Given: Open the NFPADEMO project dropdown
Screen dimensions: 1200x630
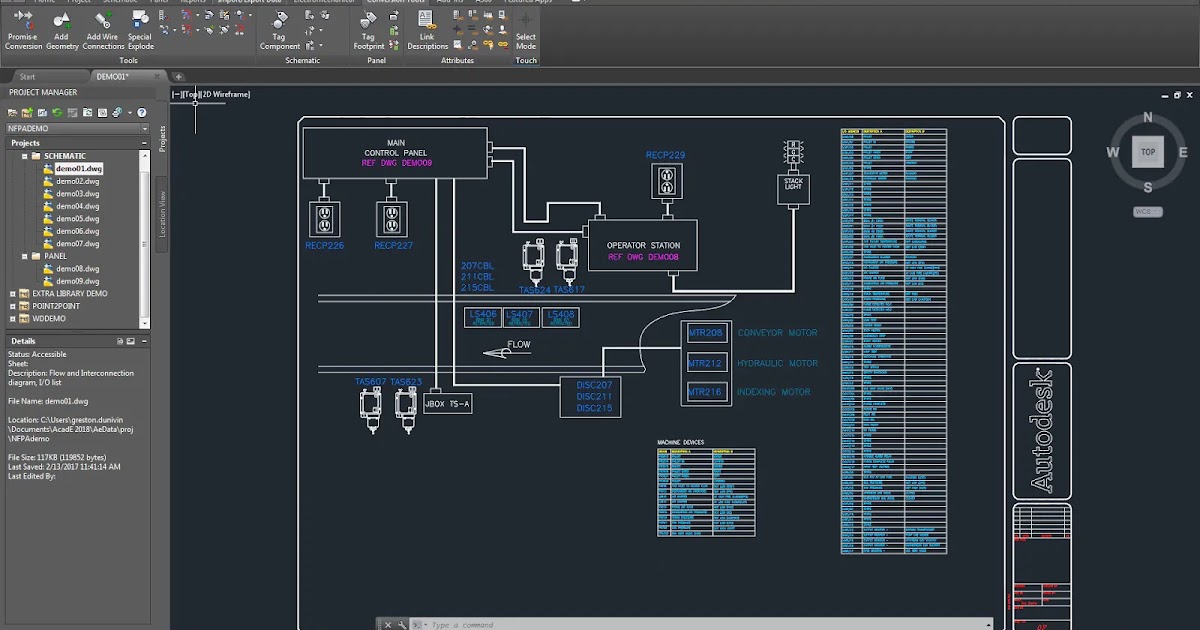Looking at the screenshot, I should point(144,128).
